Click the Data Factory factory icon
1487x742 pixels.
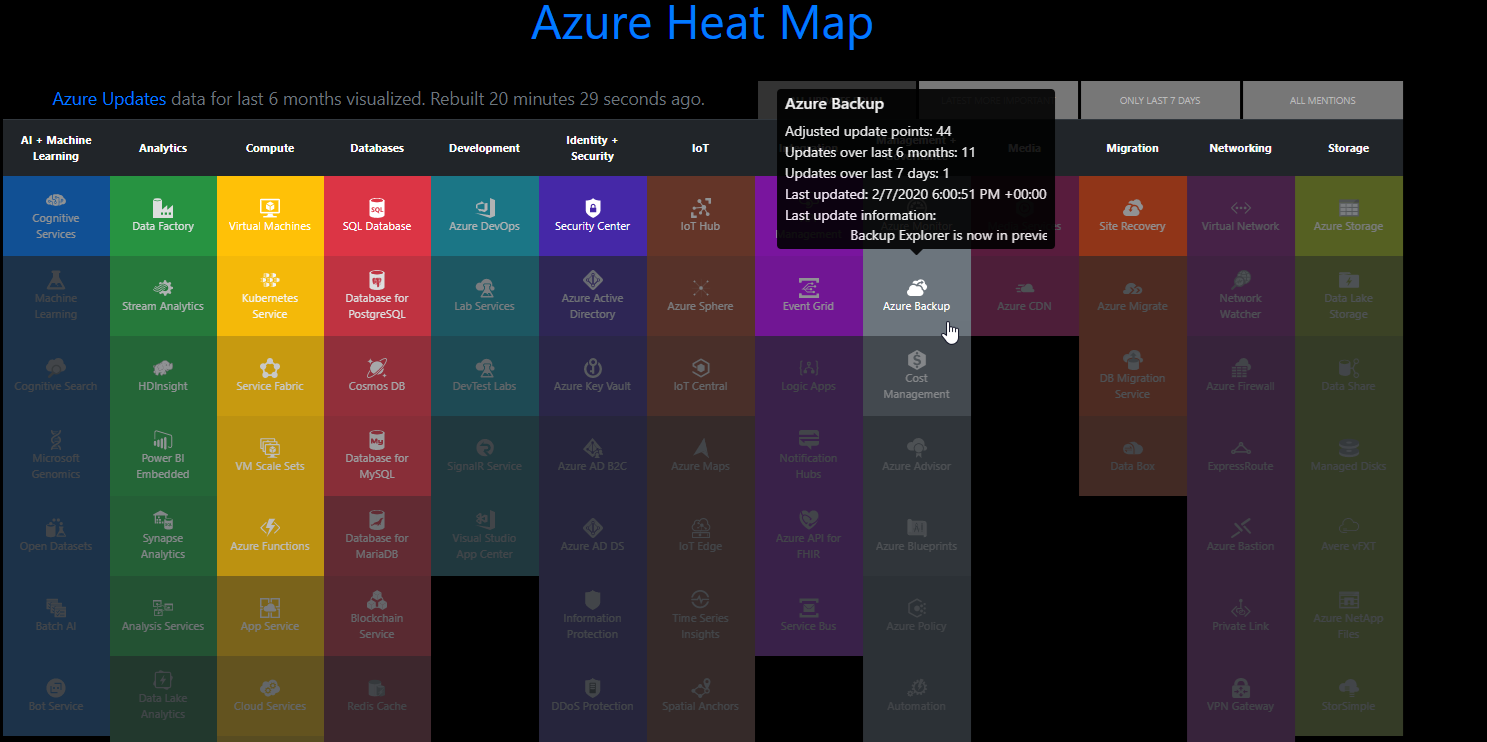coord(163,207)
